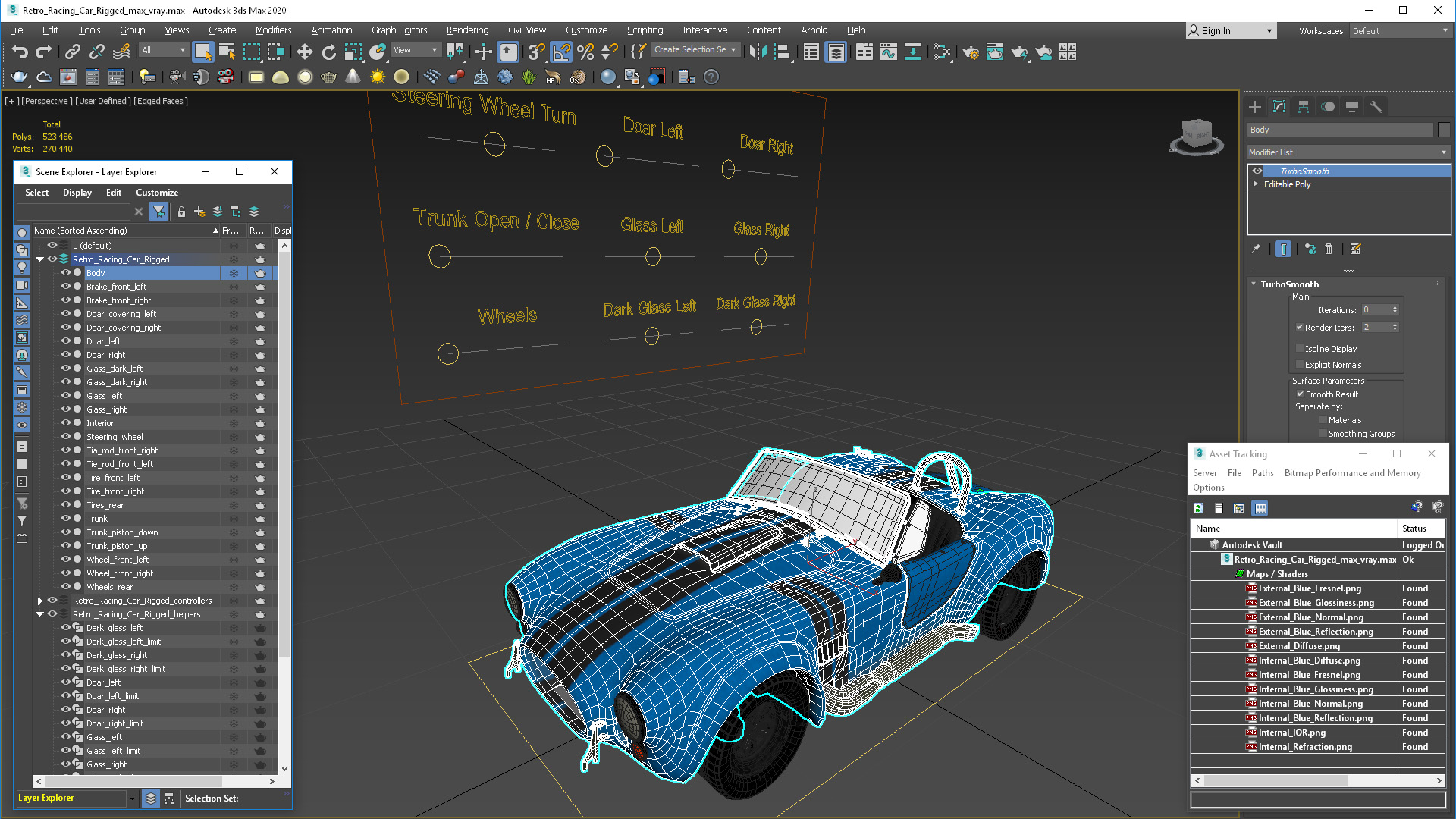Open the Modifiers menu
The width and height of the screenshot is (1456, 819).
[273, 30]
